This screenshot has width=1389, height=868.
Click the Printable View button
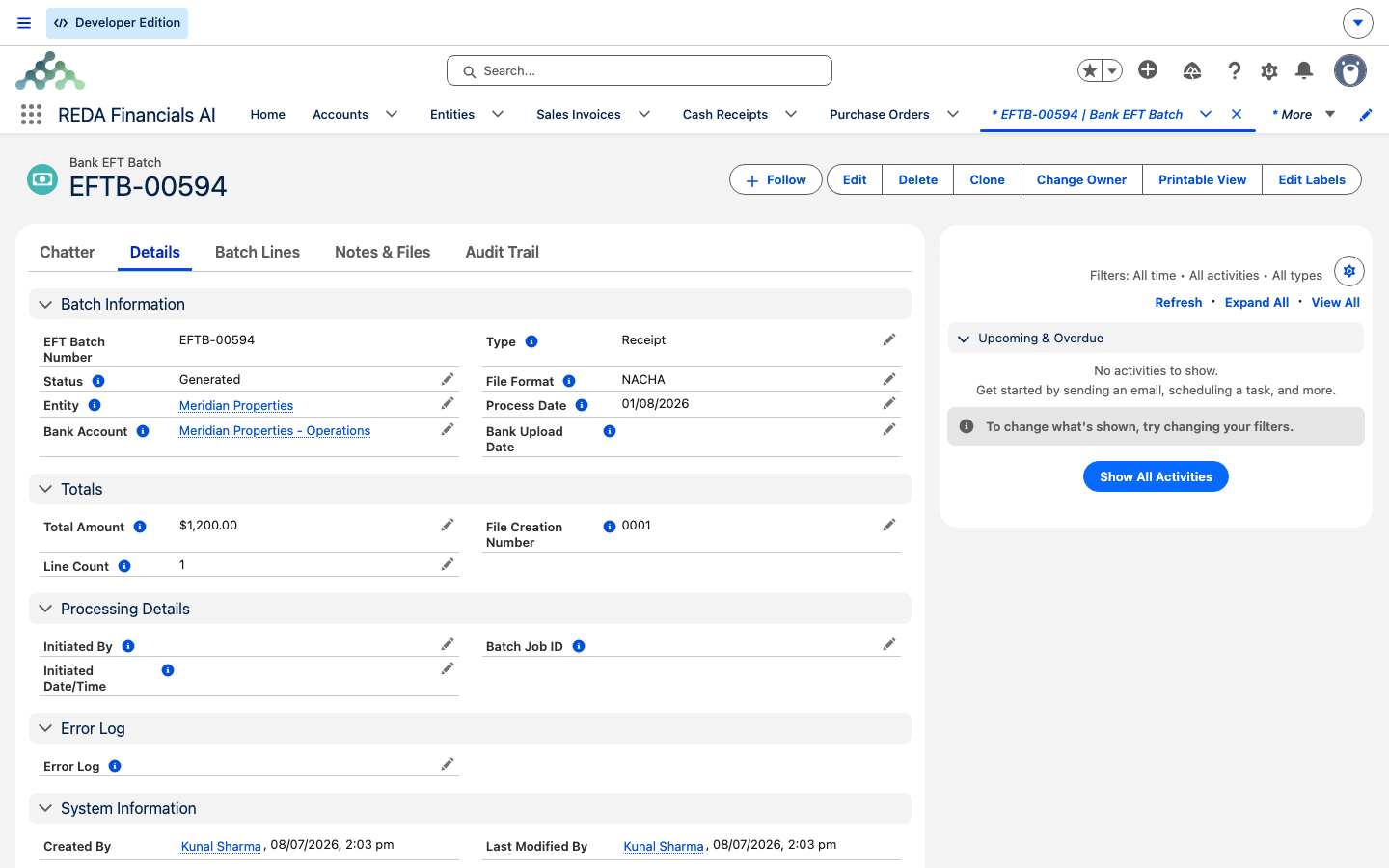(1202, 179)
